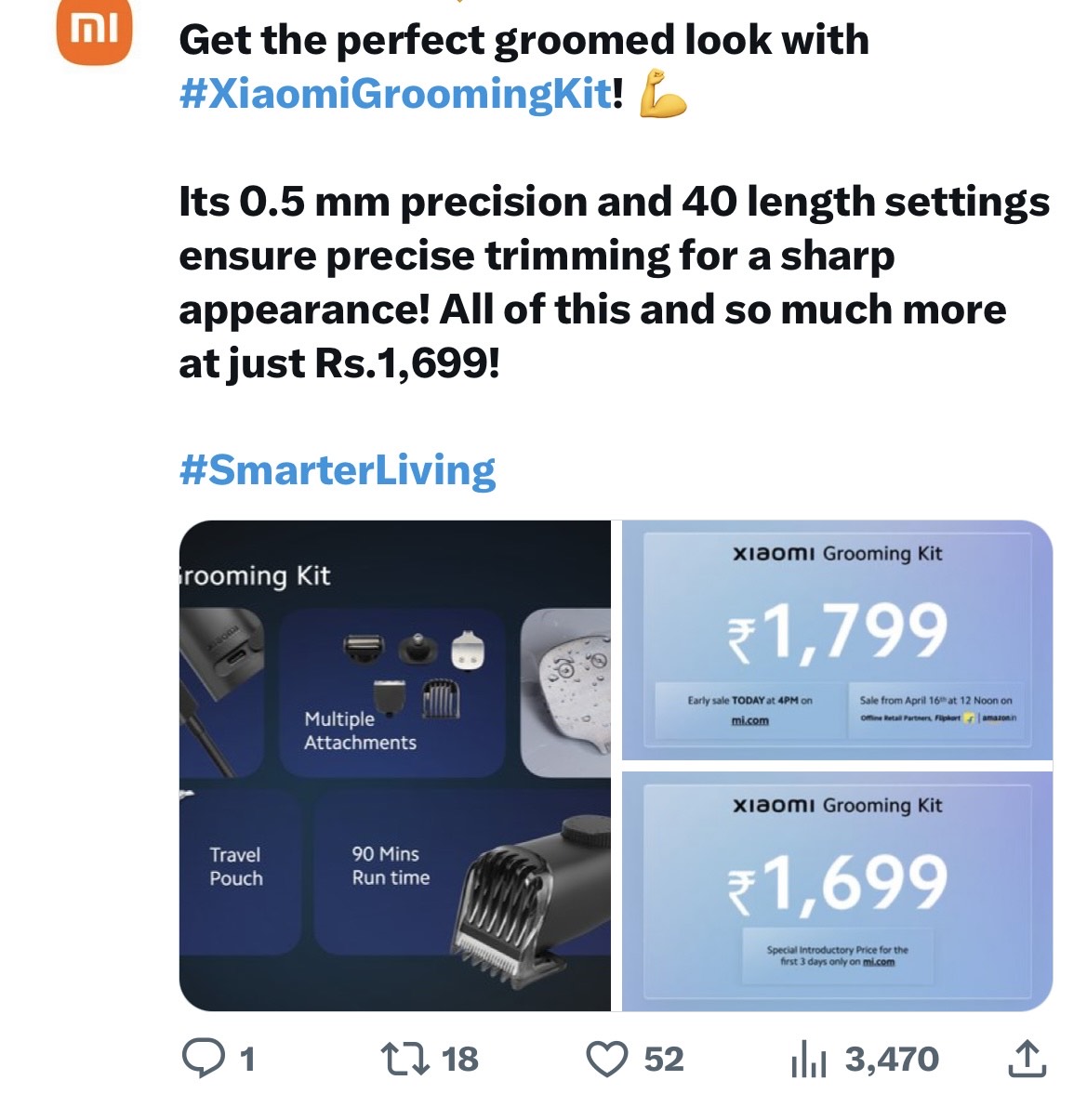Click the 3,470 views count
This screenshot has height=1120, width=1087.
pyautogui.click(x=892, y=1059)
